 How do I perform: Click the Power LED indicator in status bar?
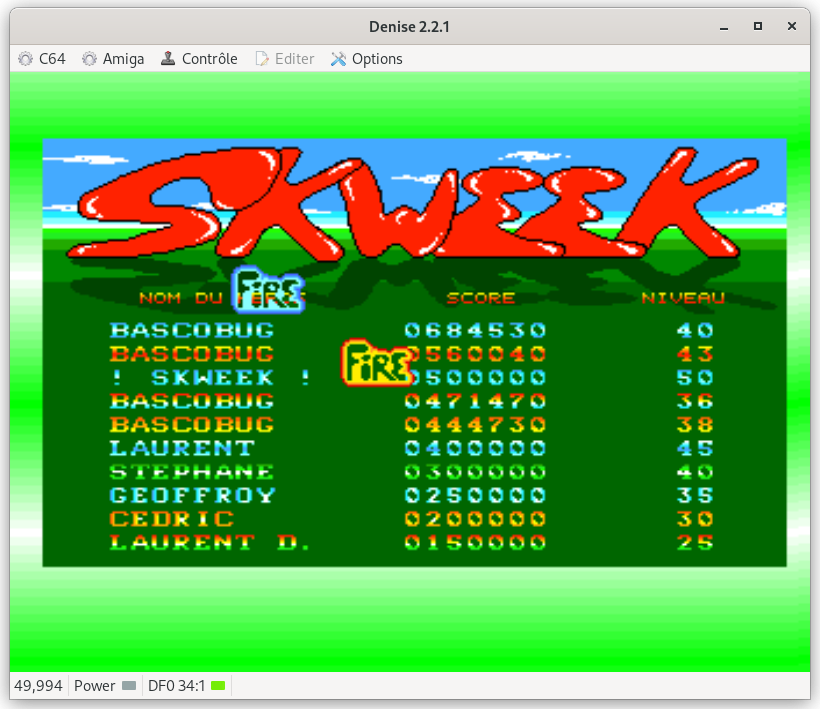click(x=129, y=685)
